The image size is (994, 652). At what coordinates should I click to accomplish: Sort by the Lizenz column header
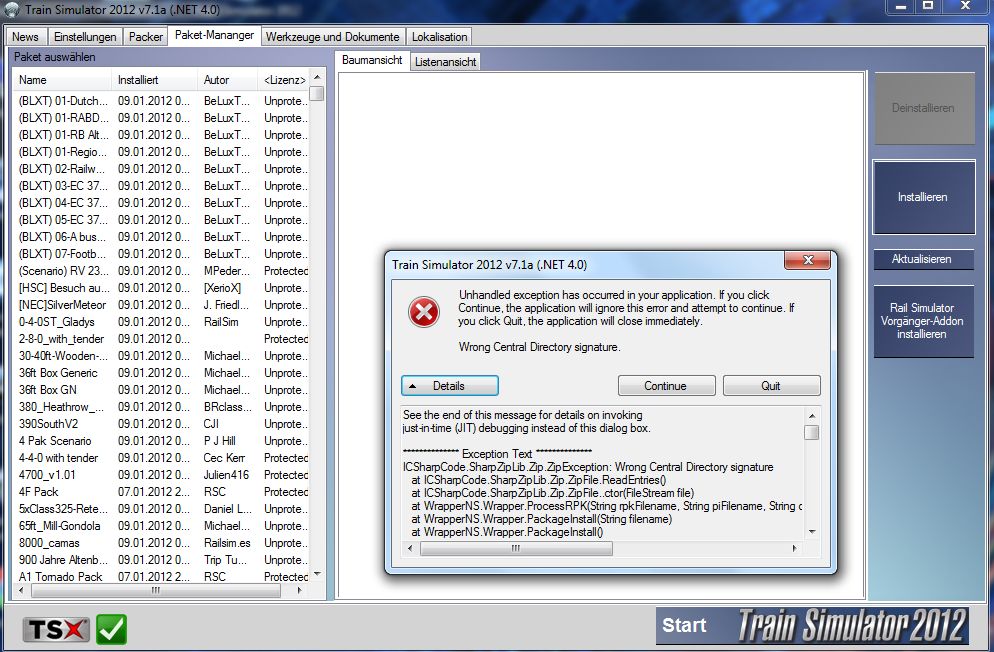[x=283, y=80]
